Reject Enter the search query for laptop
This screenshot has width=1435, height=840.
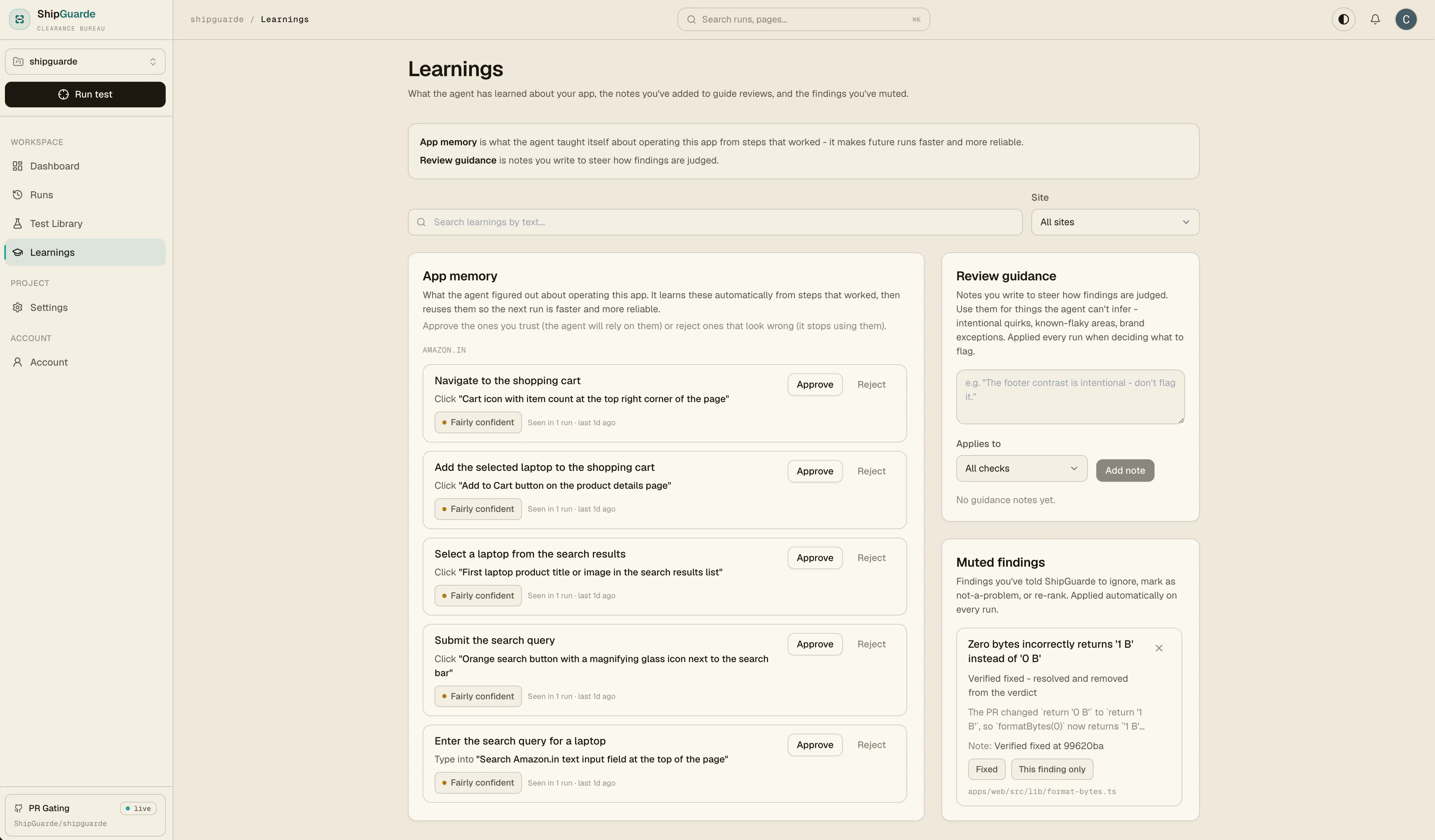[871, 745]
